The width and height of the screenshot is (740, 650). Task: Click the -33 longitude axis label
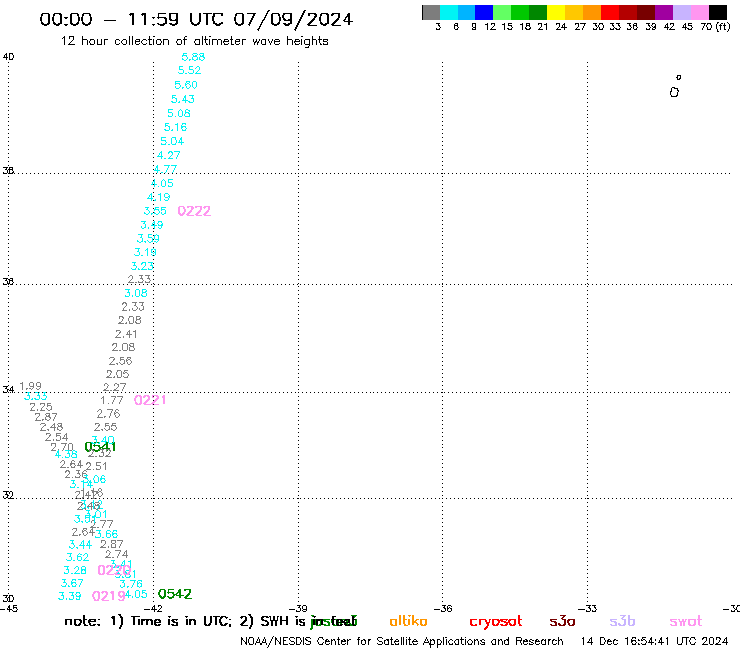pyautogui.click(x=588, y=609)
